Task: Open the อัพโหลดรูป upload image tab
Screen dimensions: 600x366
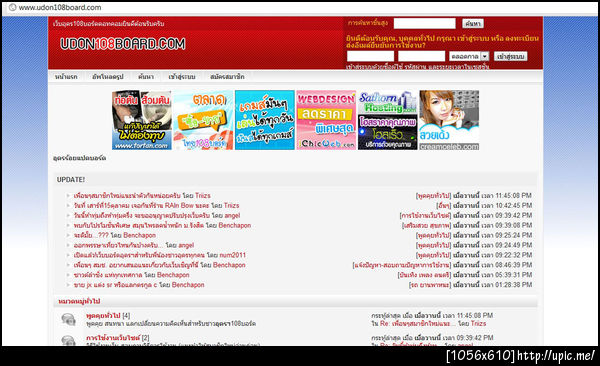Action: click(108, 77)
